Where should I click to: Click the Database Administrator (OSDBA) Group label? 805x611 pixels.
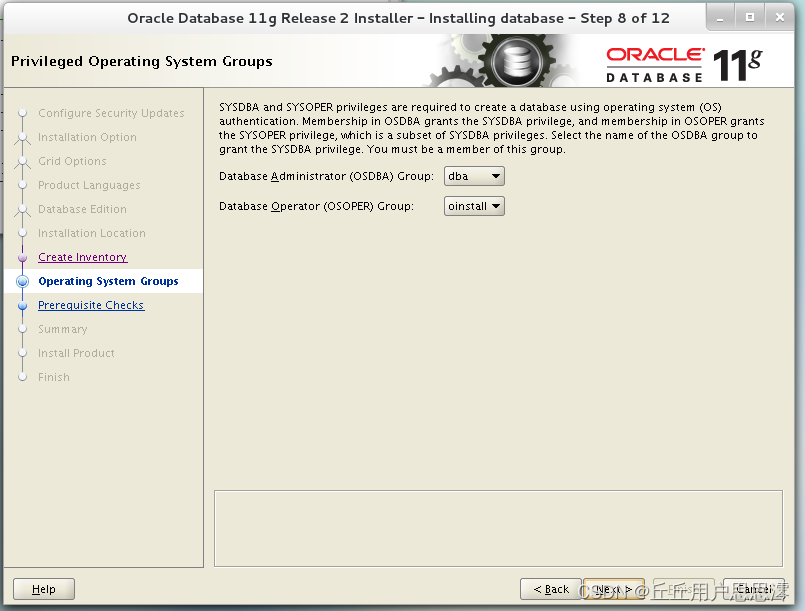[x=326, y=176]
